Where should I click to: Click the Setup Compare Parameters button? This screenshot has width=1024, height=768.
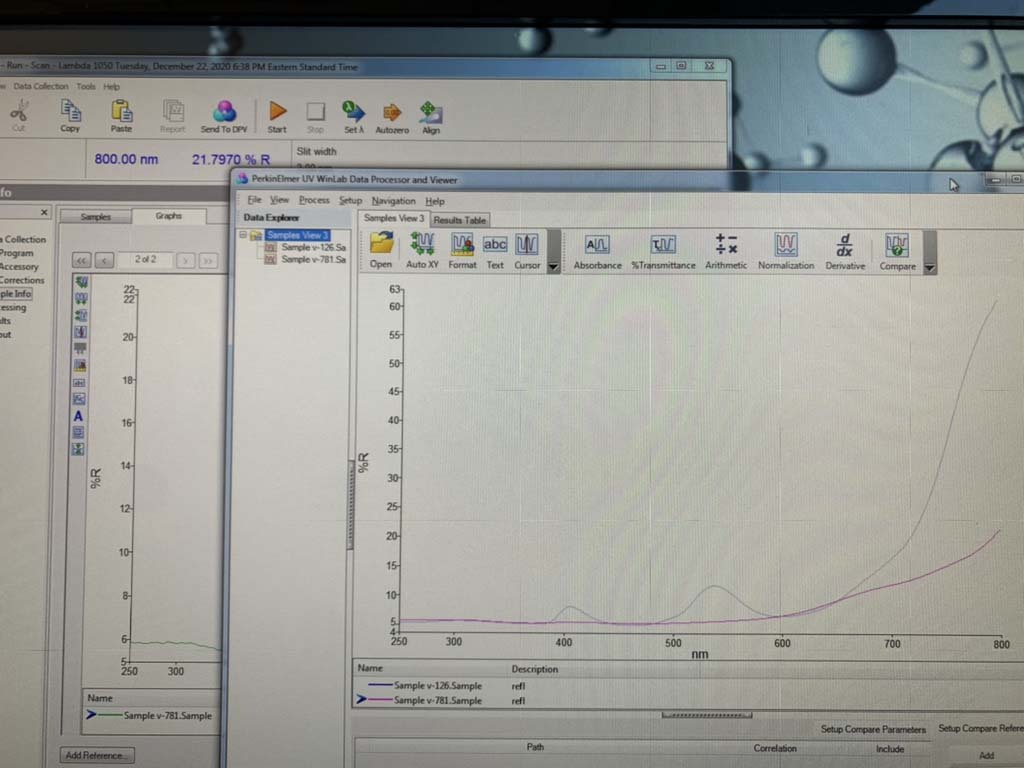[x=873, y=729]
